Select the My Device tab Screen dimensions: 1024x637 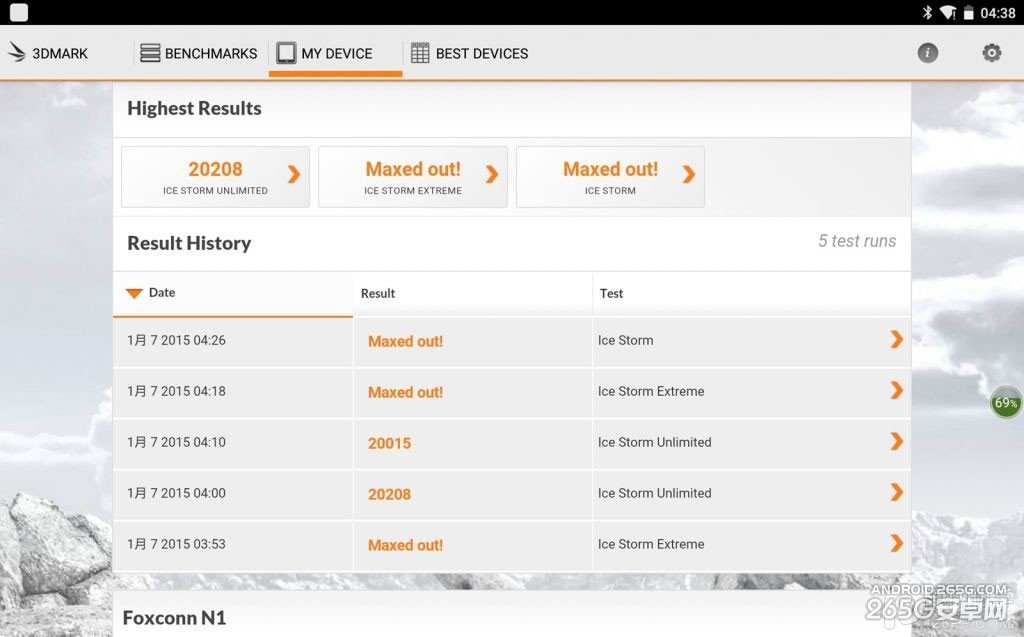tap(325, 53)
